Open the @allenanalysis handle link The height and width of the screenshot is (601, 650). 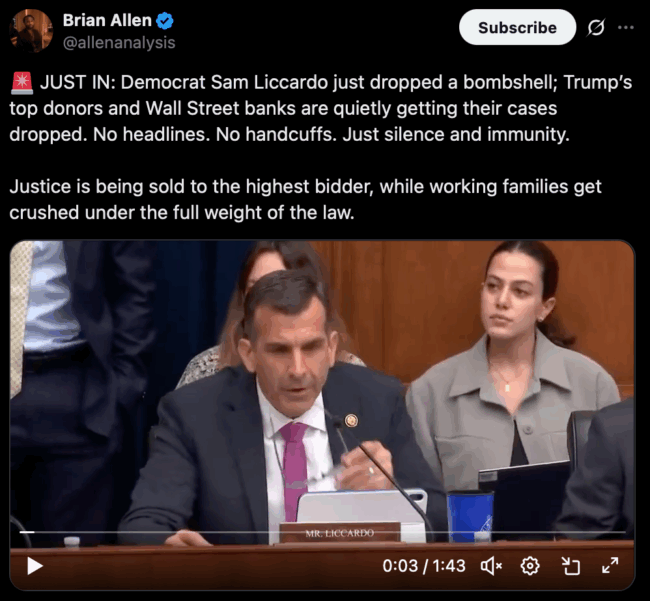point(119,43)
